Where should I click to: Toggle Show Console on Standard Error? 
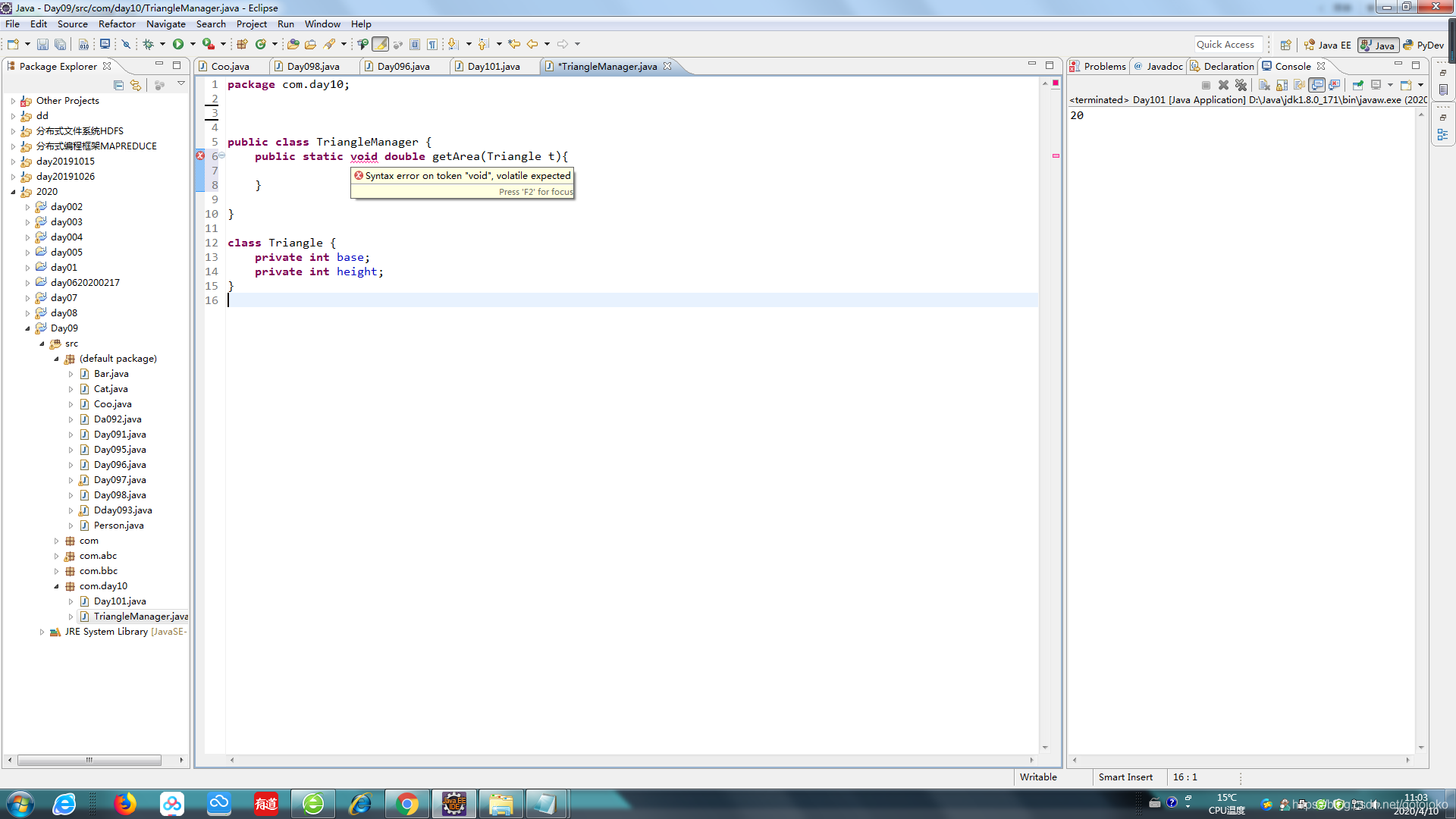(1335, 85)
